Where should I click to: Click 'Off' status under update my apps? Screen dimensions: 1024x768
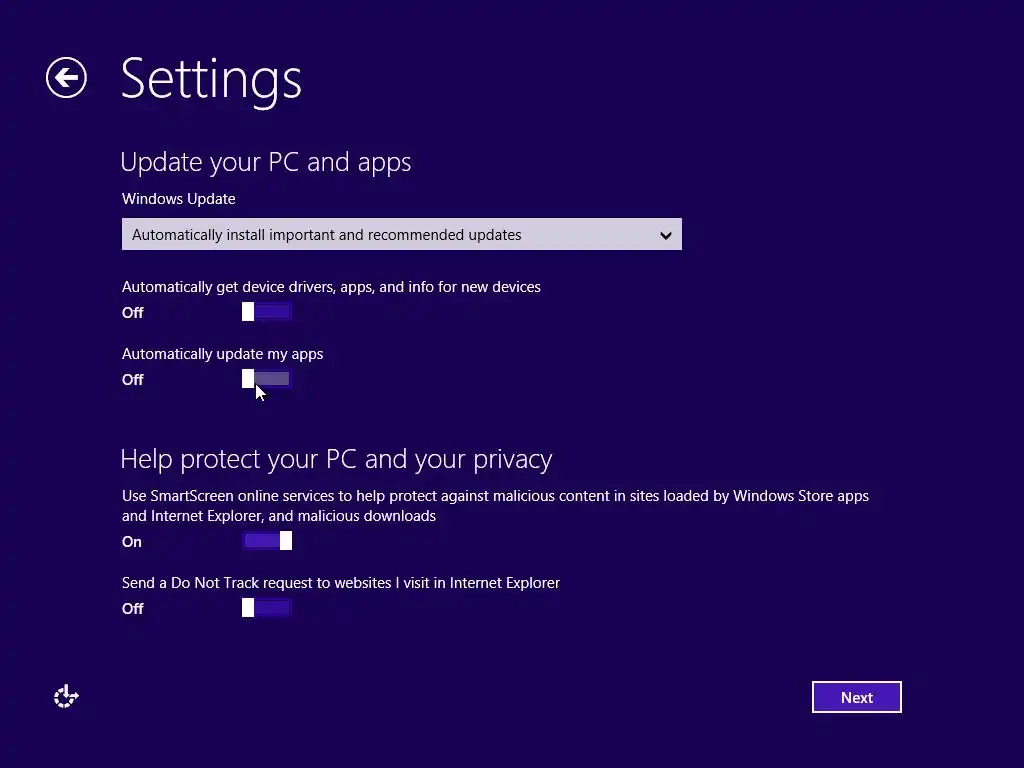pyautogui.click(x=133, y=379)
